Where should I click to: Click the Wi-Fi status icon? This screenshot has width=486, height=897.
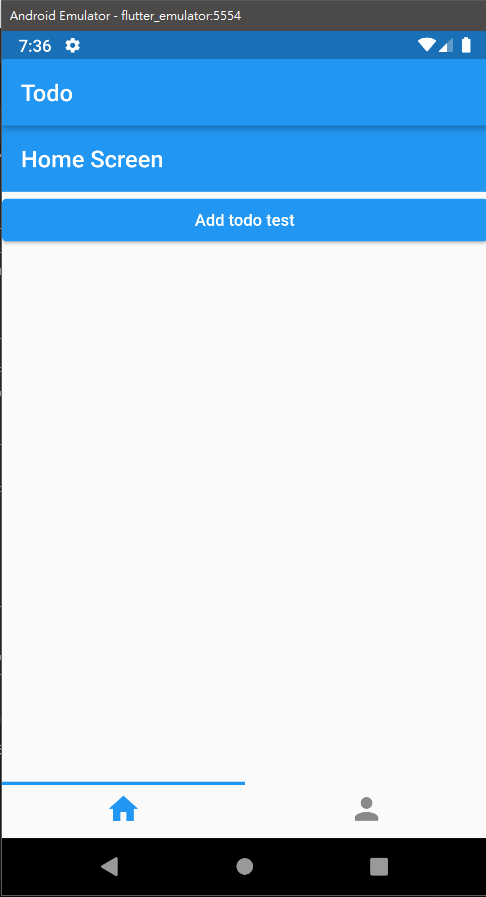click(427, 45)
